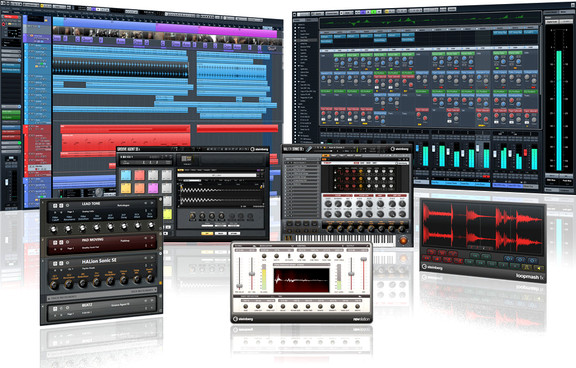The height and width of the screenshot is (368, 576).
Task: Click the yellow button below Groove Agent's knobs
Action: coord(207,234)
